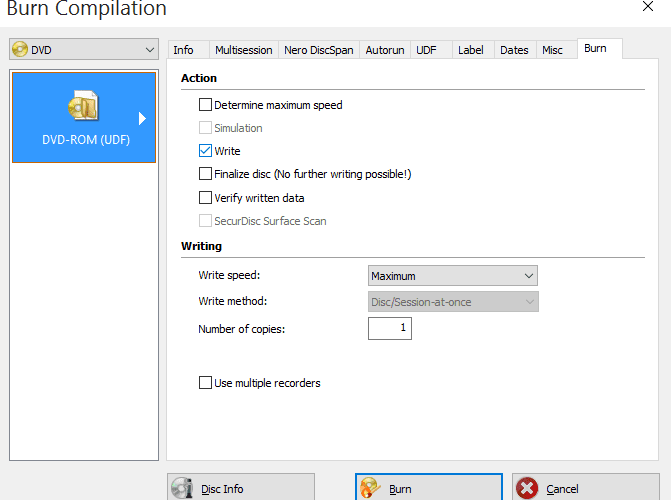Enable Finalize disc option

click(205, 174)
